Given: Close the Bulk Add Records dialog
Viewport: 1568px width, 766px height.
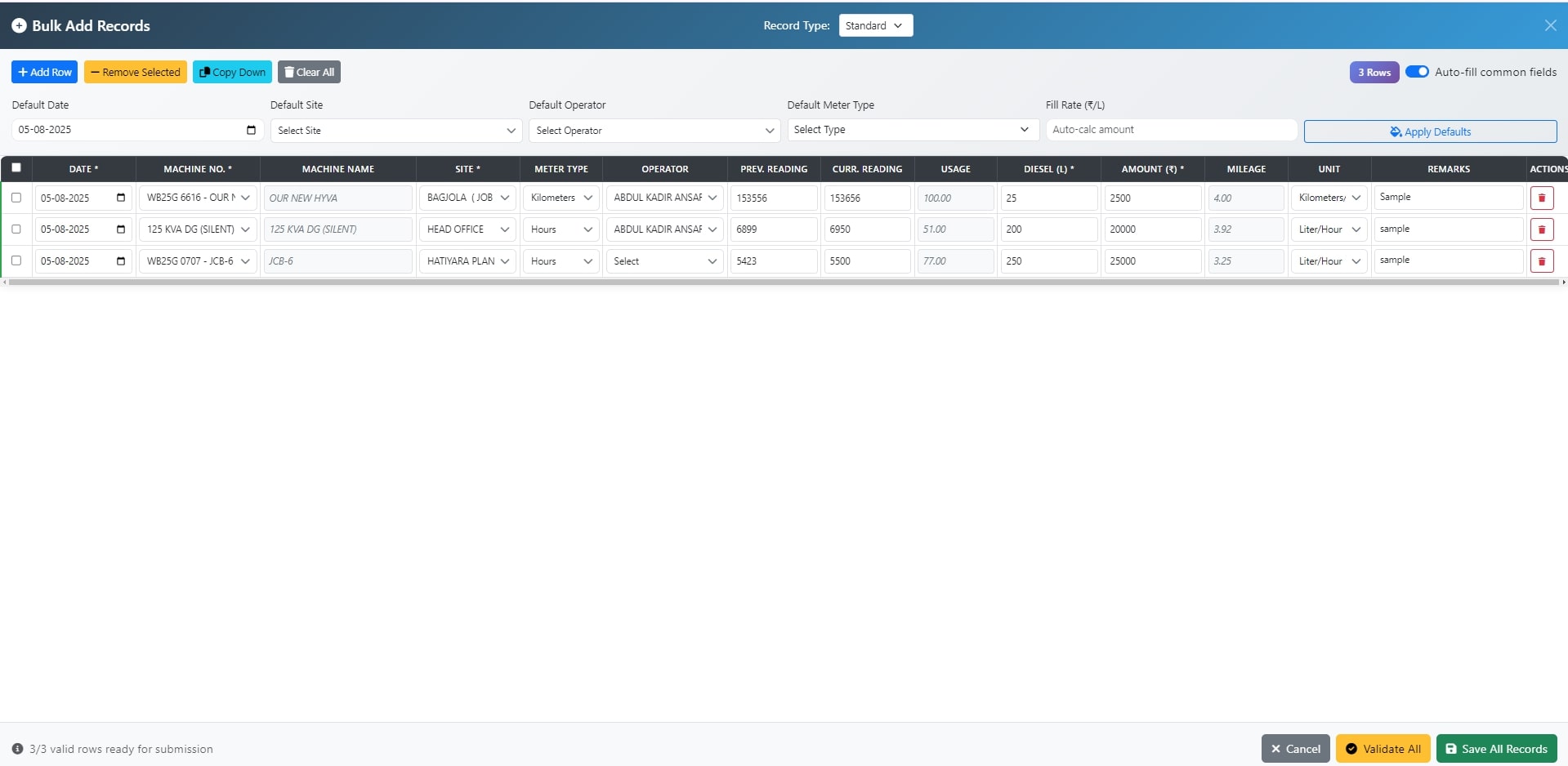Looking at the screenshot, I should (1550, 25).
